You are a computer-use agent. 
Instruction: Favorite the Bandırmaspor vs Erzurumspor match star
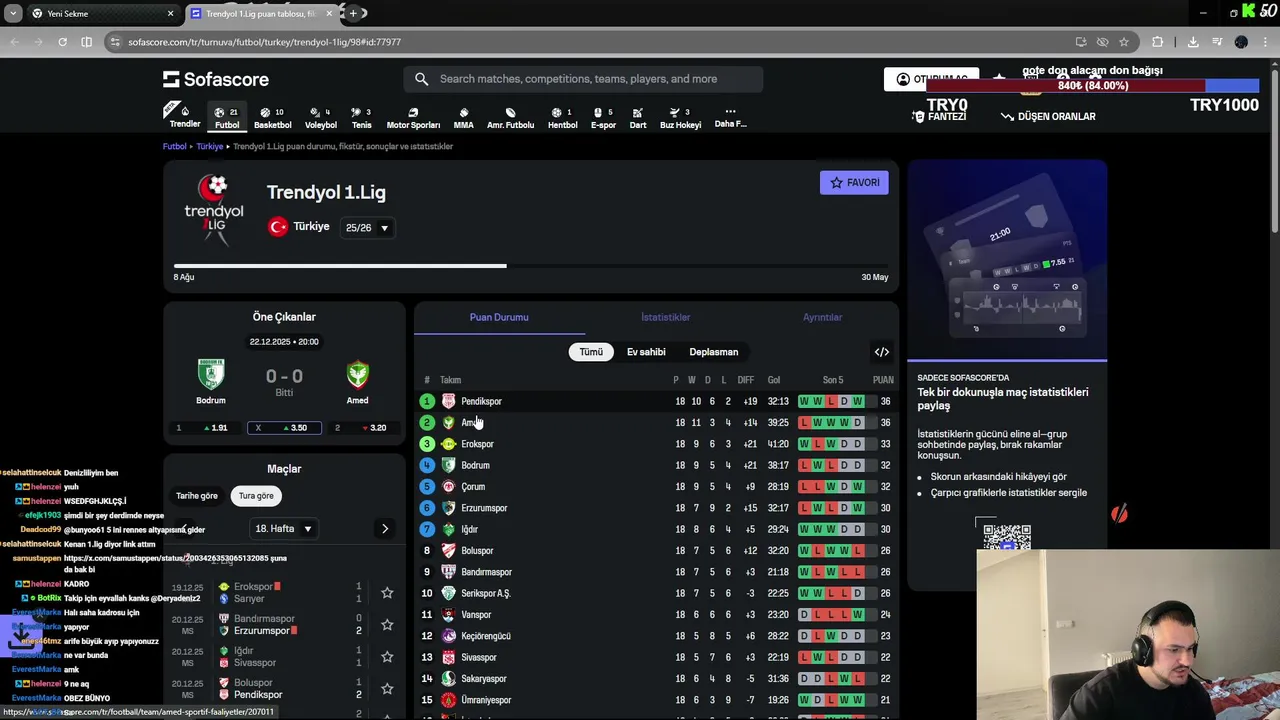click(387, 625)
